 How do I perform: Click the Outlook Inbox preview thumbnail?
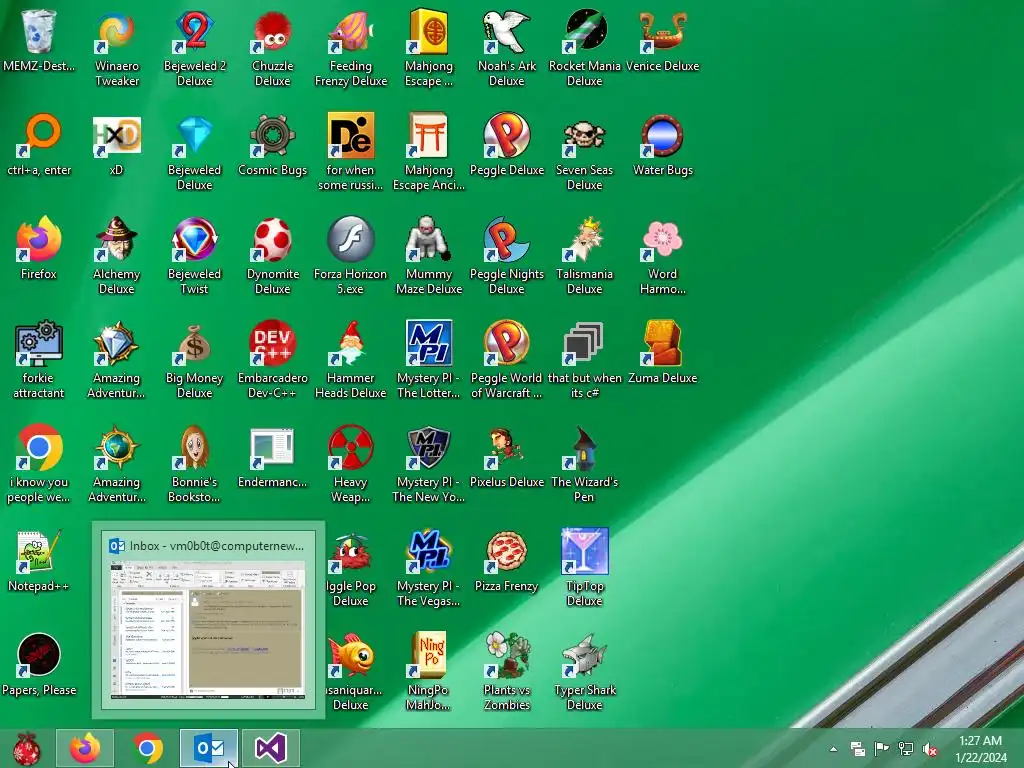pyautogui.click(x=208, y=630)
